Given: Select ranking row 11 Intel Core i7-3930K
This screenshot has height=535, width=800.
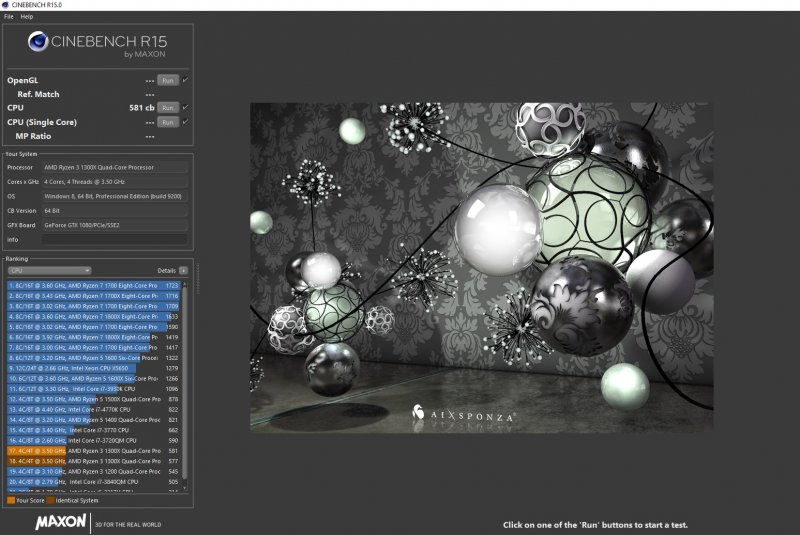Looking at the screenshot, I should (93, 389).
